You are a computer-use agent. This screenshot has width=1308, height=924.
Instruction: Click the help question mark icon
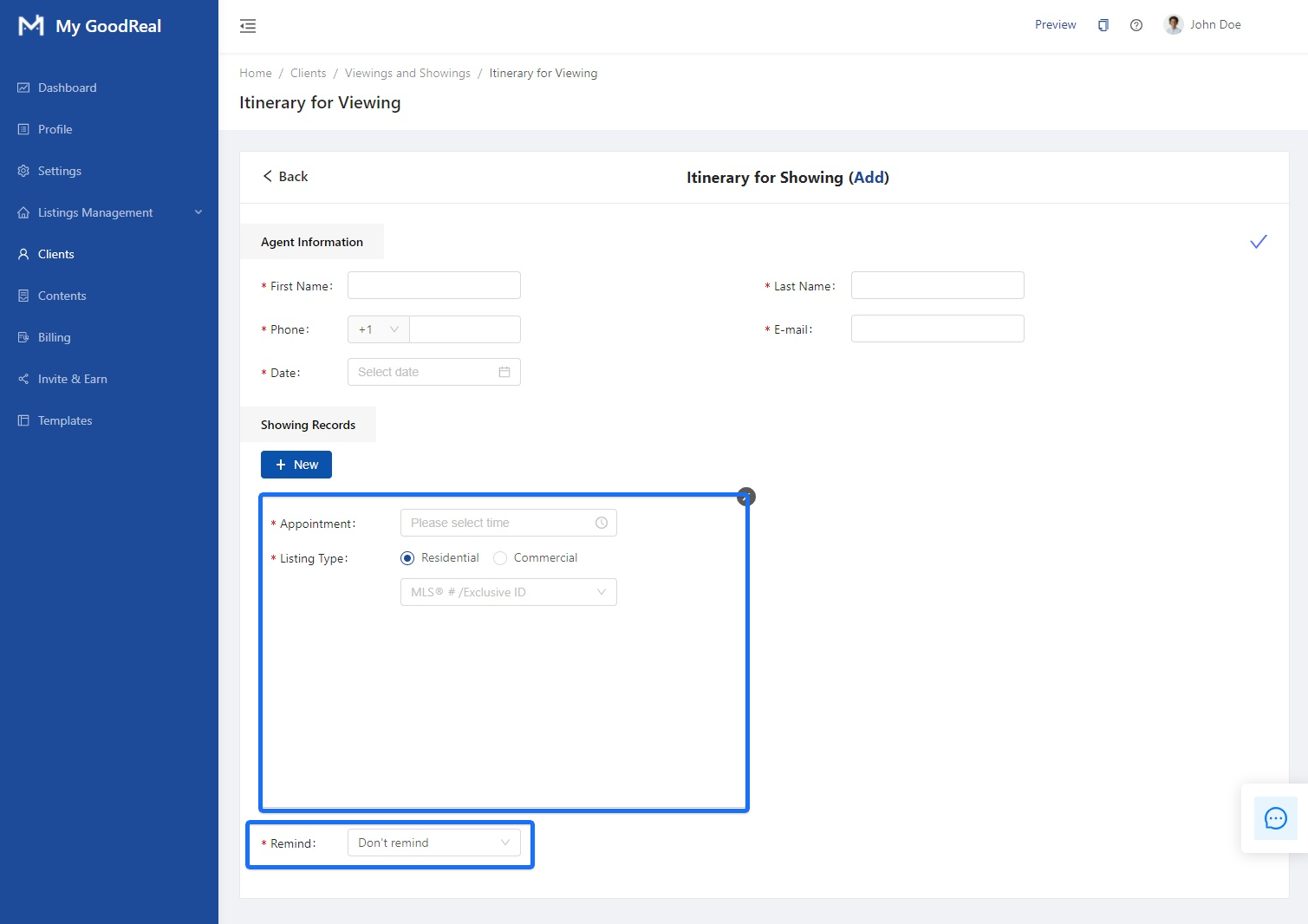pos(1136,25)
